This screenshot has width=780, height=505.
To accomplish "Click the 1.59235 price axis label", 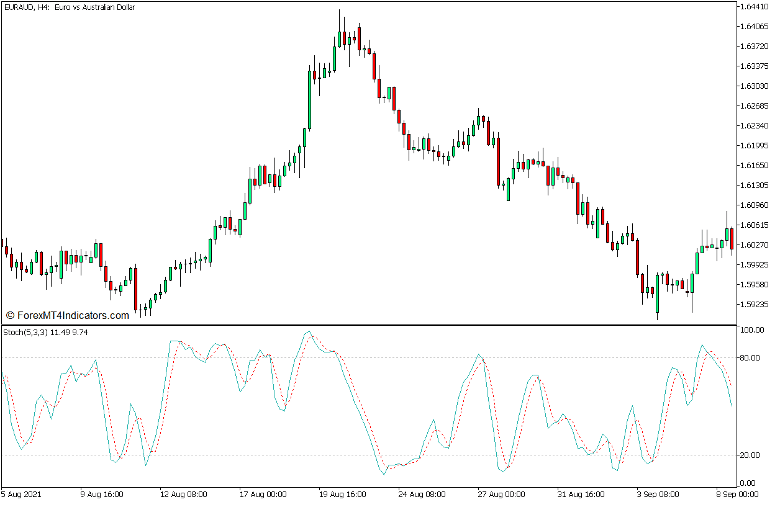I will (x=754, y=305).
